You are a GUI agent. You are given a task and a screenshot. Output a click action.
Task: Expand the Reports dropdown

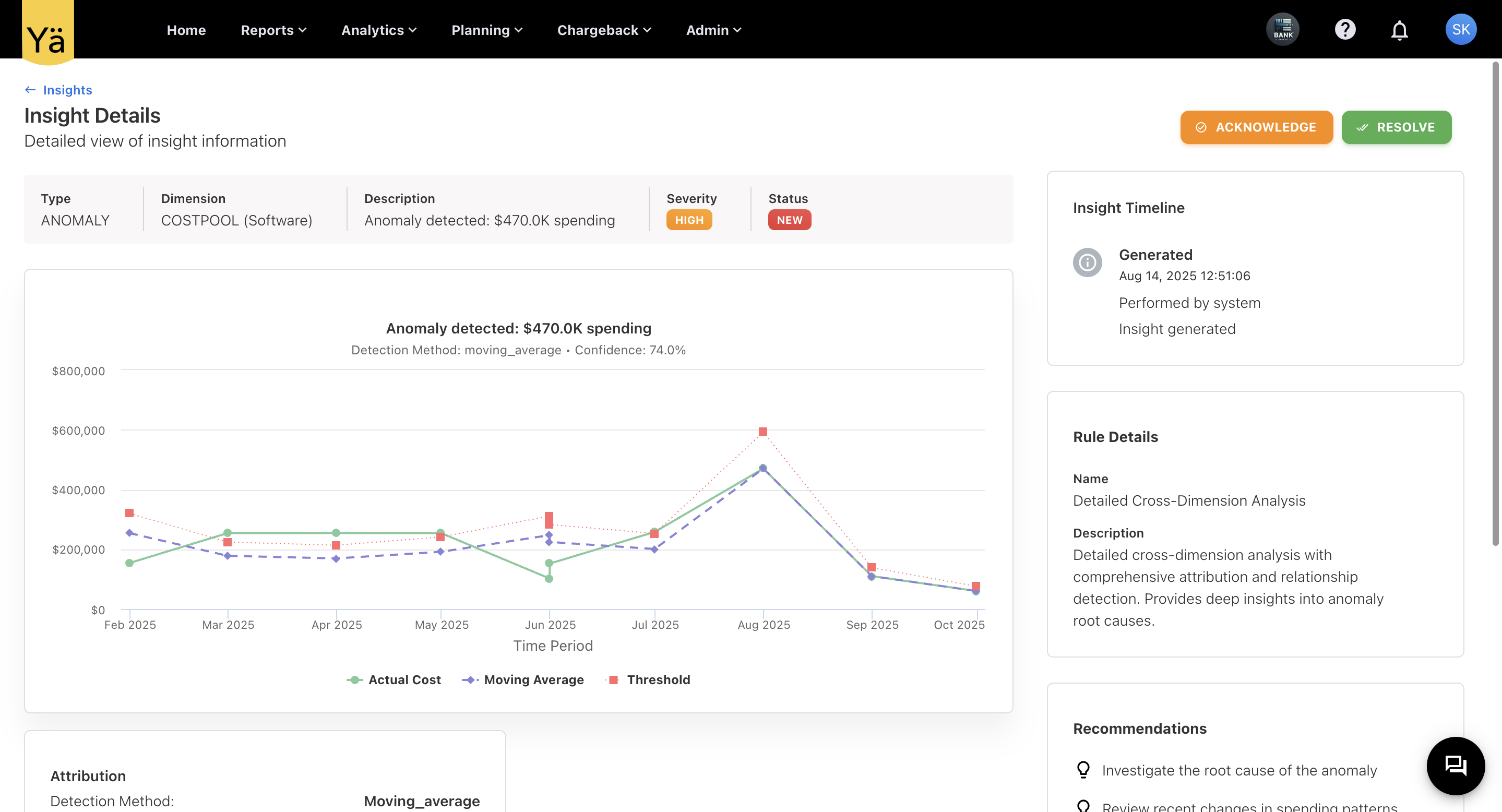pos(273,30)
